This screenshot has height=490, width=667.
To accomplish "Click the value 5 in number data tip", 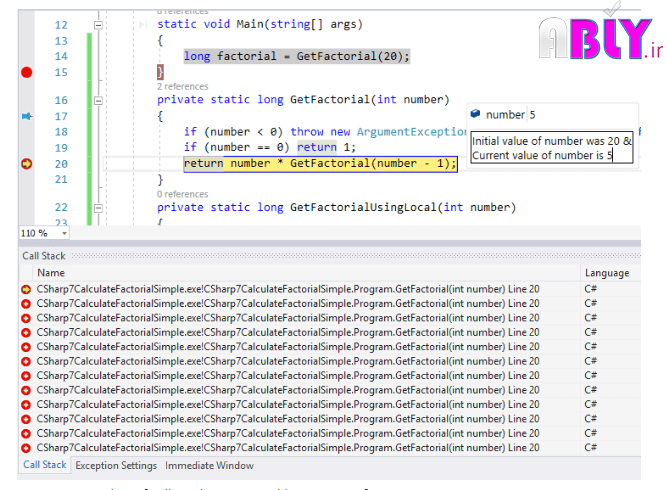I will click(532, 114).
